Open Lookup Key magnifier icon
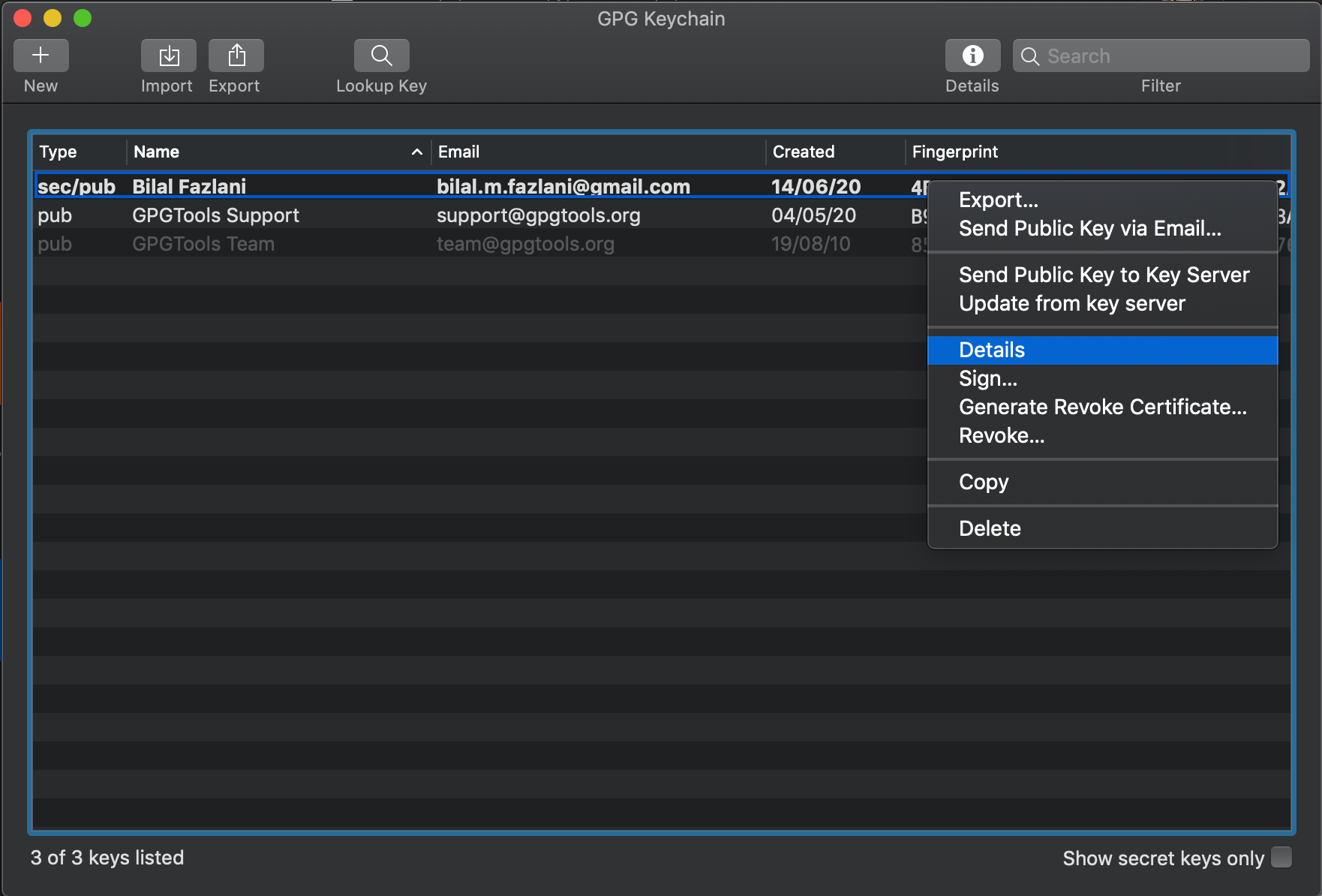Screen dimensions: 1322x896 (x=382, y=56)
